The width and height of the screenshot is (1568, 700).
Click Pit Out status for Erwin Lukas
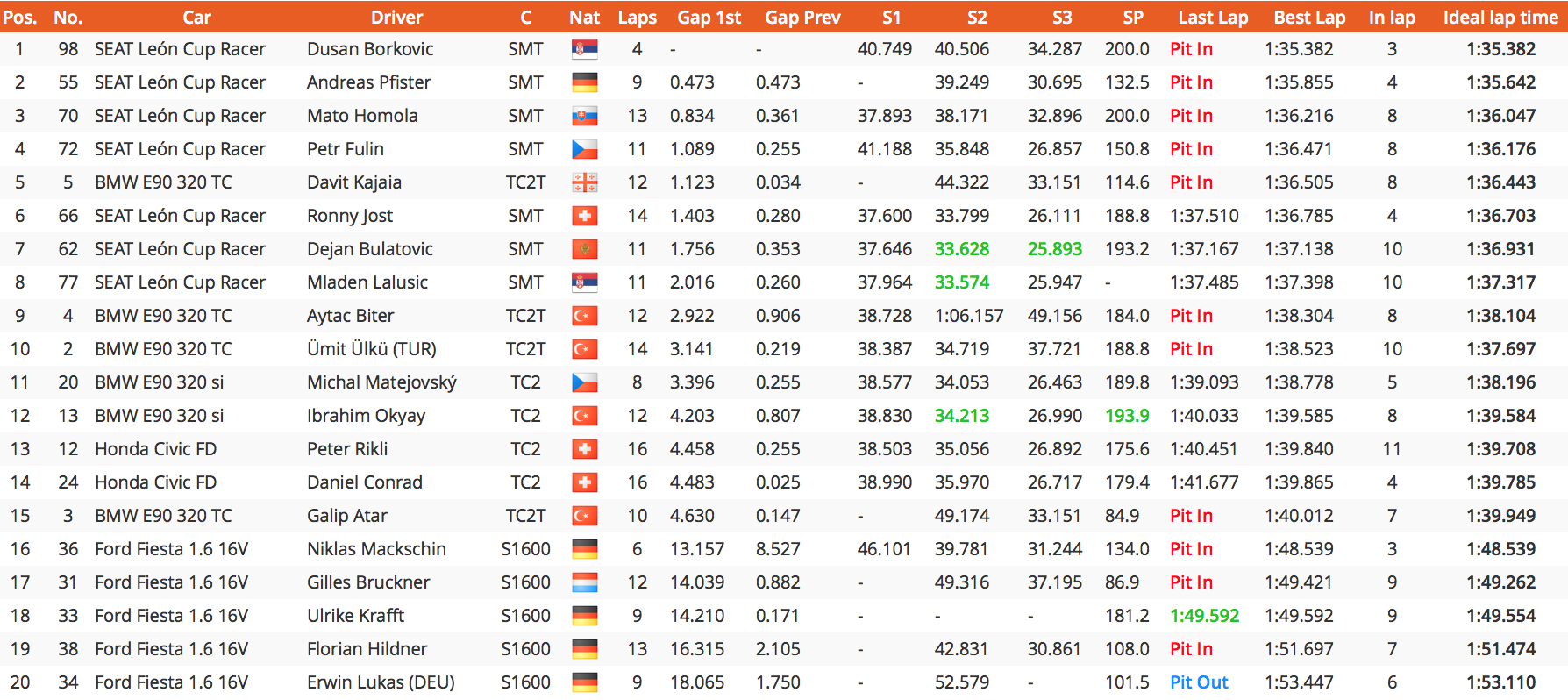(x=1199, y=682)
